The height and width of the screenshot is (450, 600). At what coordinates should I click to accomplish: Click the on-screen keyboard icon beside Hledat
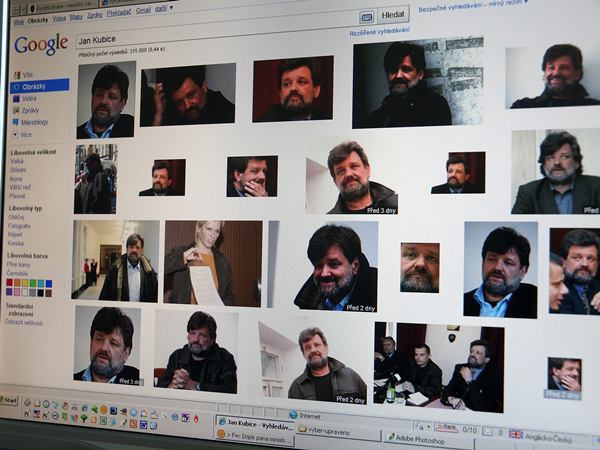tap(367, 17)
